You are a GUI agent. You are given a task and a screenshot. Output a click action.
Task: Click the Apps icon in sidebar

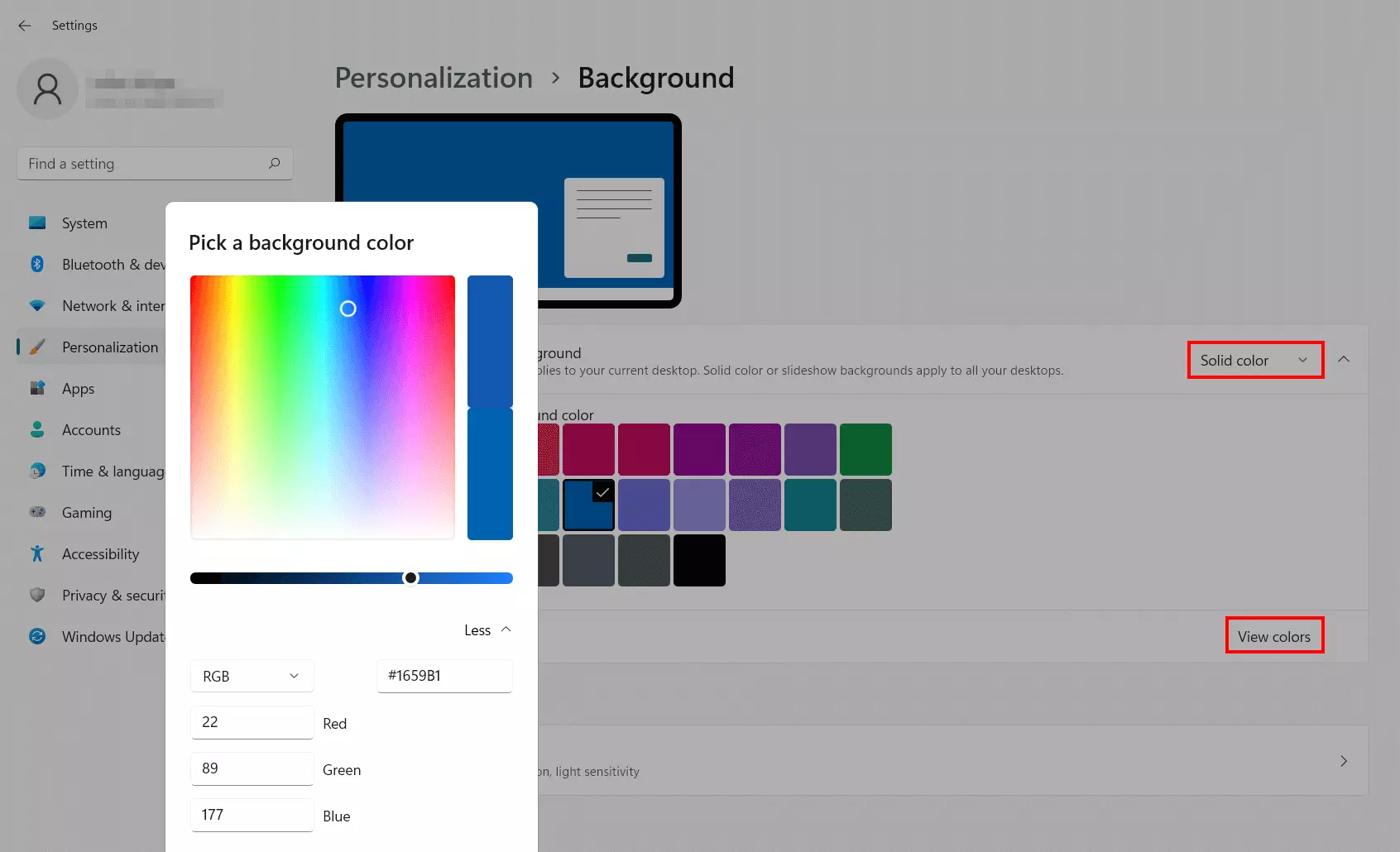[x=37, y=388]
